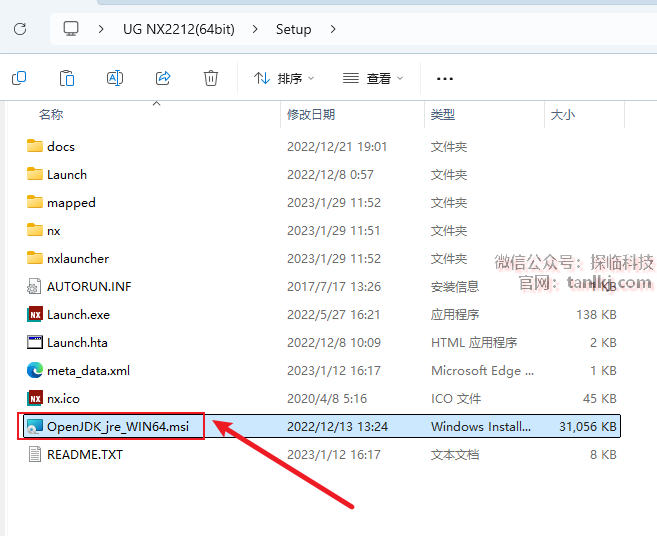Select the nxlauncher folder name
This screenshot has width=657, height=536.
click(78, 259)
